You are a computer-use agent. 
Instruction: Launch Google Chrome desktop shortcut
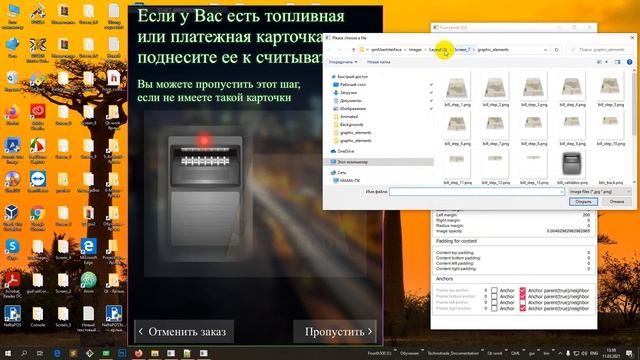coord(38,216)
